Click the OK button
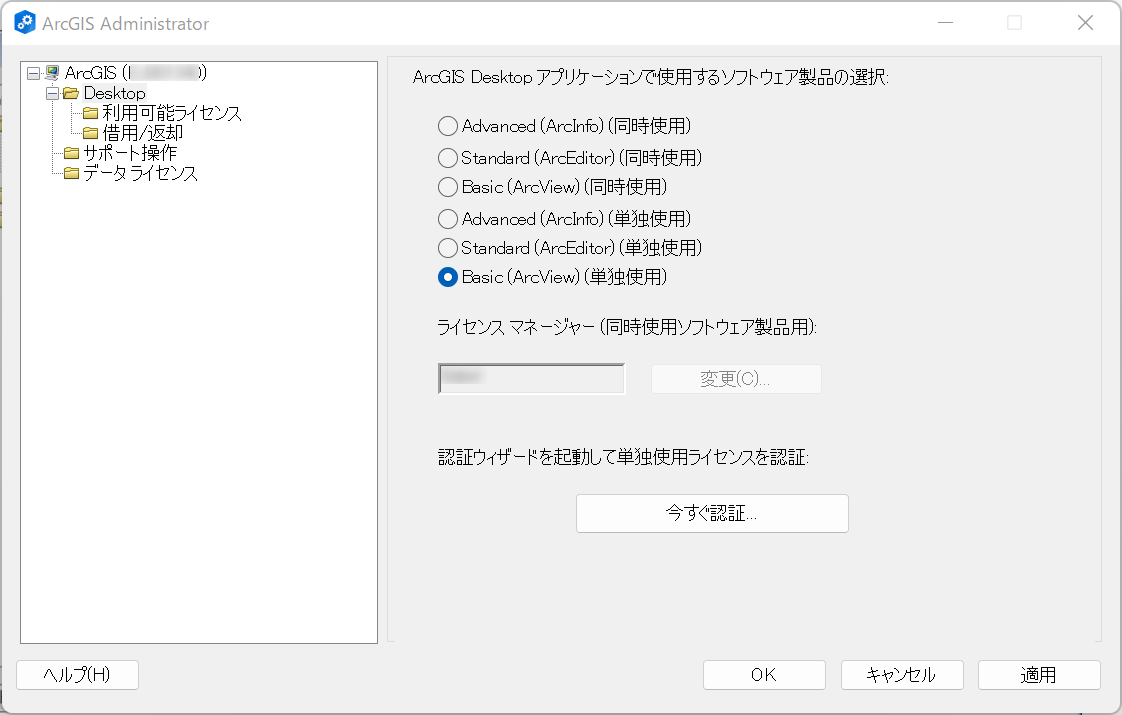This screenshot has width=1122, height=715. [x=764, y=675]
